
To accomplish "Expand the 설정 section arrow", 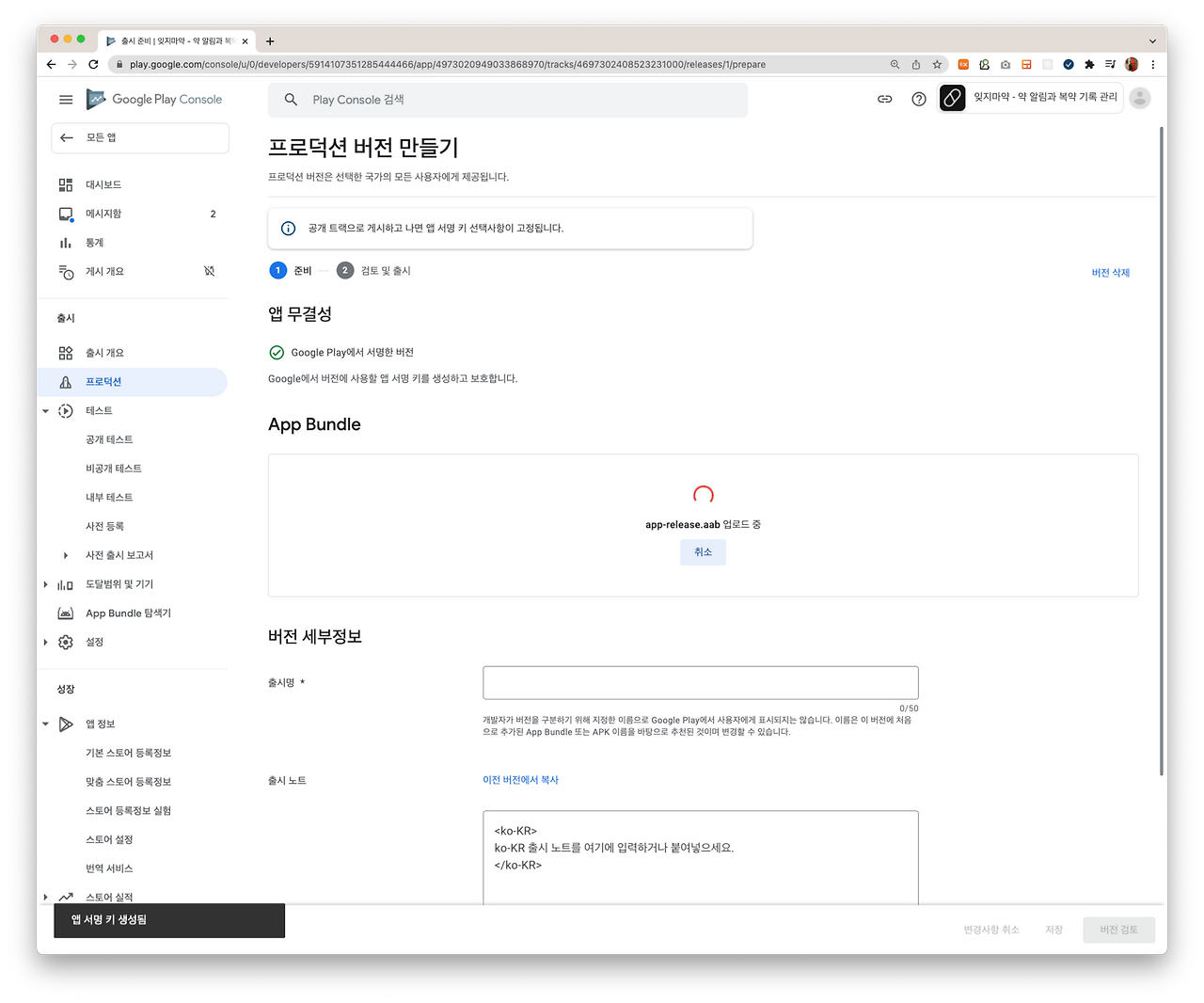I will click(x=45, y=643).
